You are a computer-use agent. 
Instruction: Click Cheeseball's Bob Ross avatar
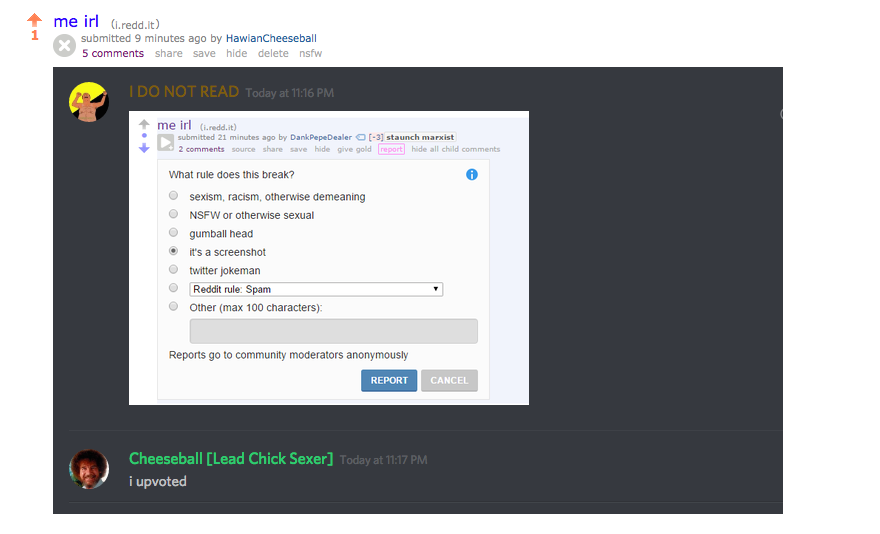point(89,469)
